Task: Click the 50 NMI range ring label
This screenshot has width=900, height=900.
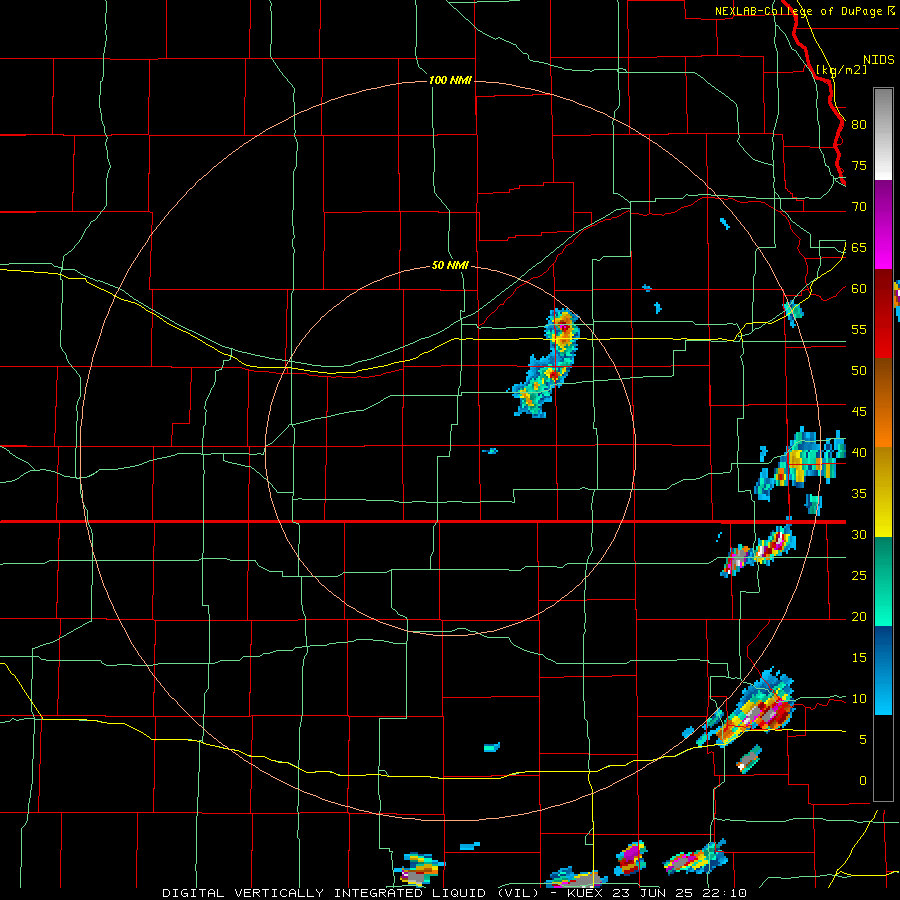Action: pos(450,265)
